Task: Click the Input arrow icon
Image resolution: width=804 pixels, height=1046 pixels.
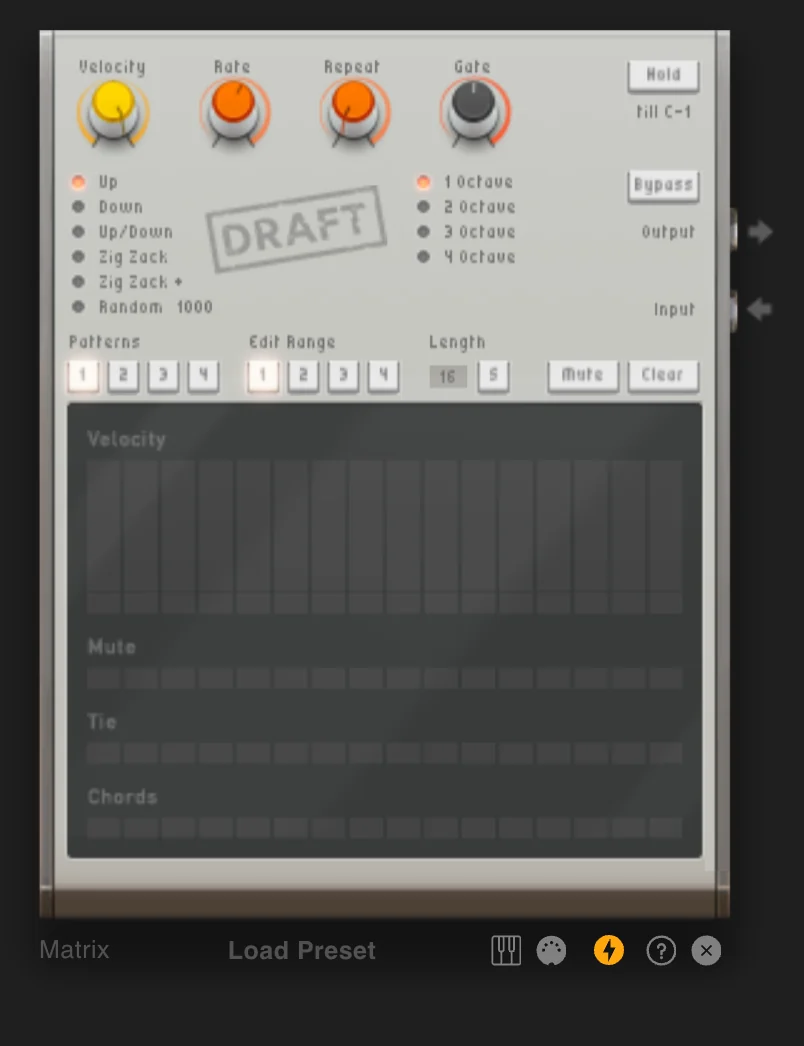Action: (759, 309)
